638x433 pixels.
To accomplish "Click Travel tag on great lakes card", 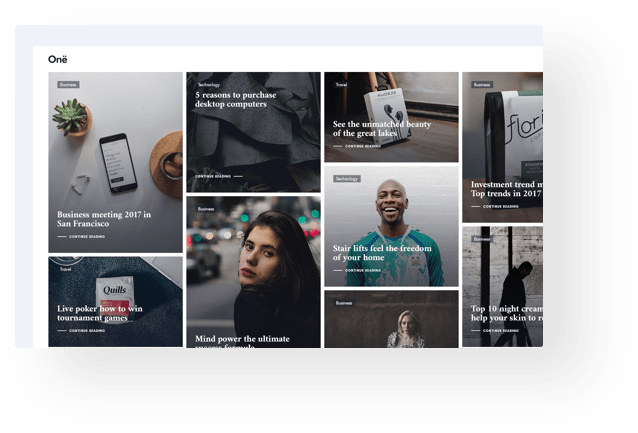I will tap(341, 85).
